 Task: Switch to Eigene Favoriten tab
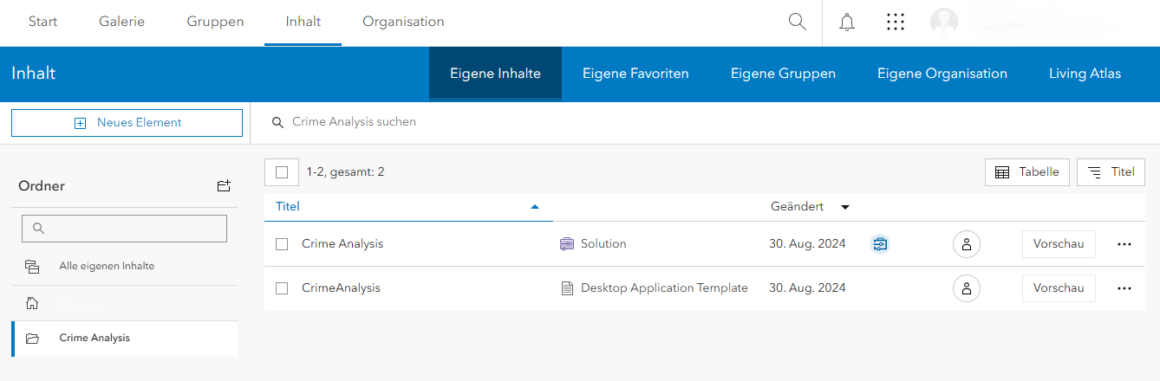click(635, 74)
